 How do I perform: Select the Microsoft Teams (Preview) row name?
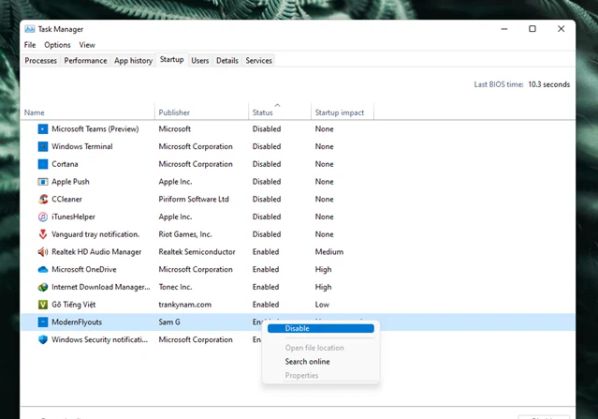point(95,129)
